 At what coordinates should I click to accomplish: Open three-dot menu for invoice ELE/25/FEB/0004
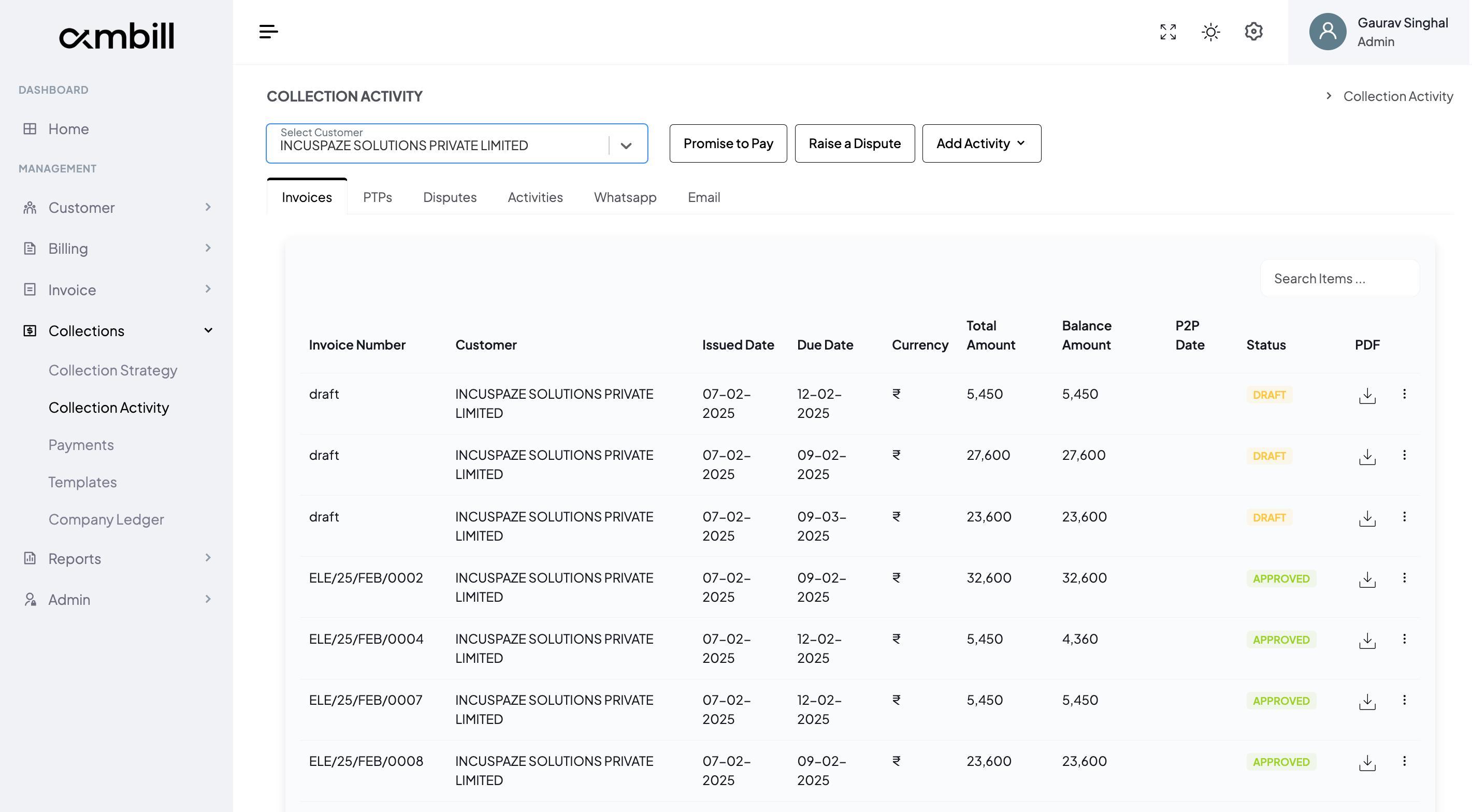coord(1404,639)
